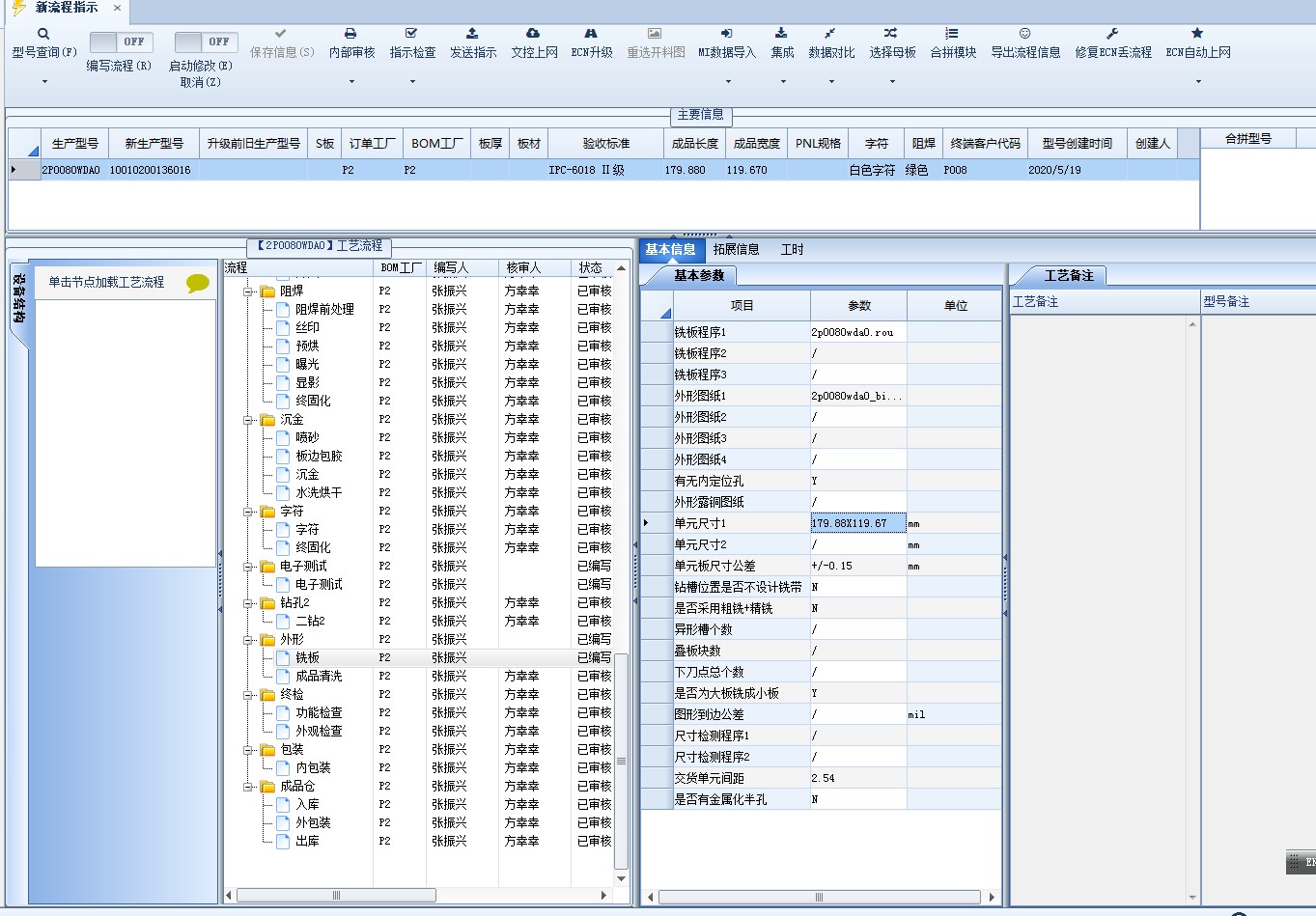Click vertical scrollbar of process tree
This screenshot has height=916, width=1316.
[x=621, y=761]
